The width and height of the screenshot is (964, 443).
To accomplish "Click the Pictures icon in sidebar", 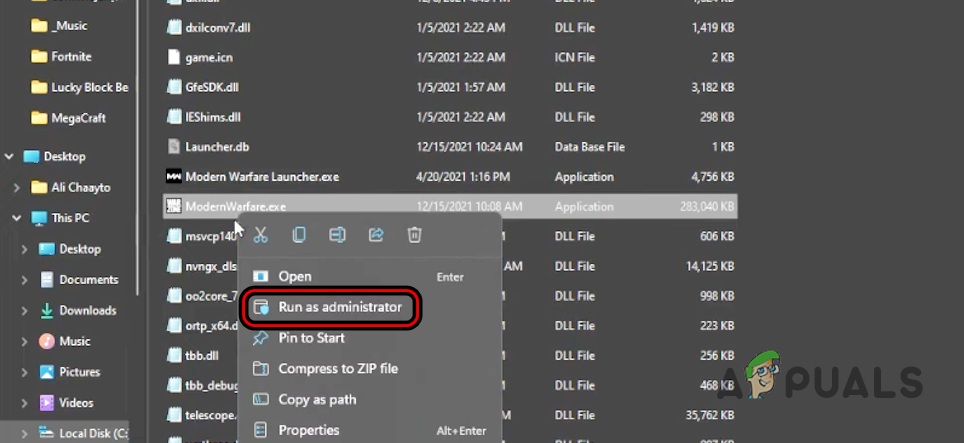I will [x=47, y=372].
